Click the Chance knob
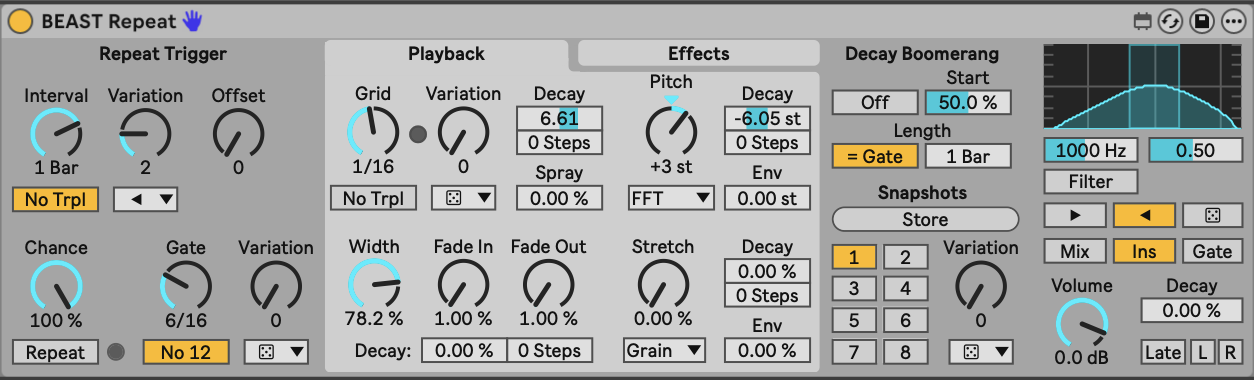 [x=56, y=285]
